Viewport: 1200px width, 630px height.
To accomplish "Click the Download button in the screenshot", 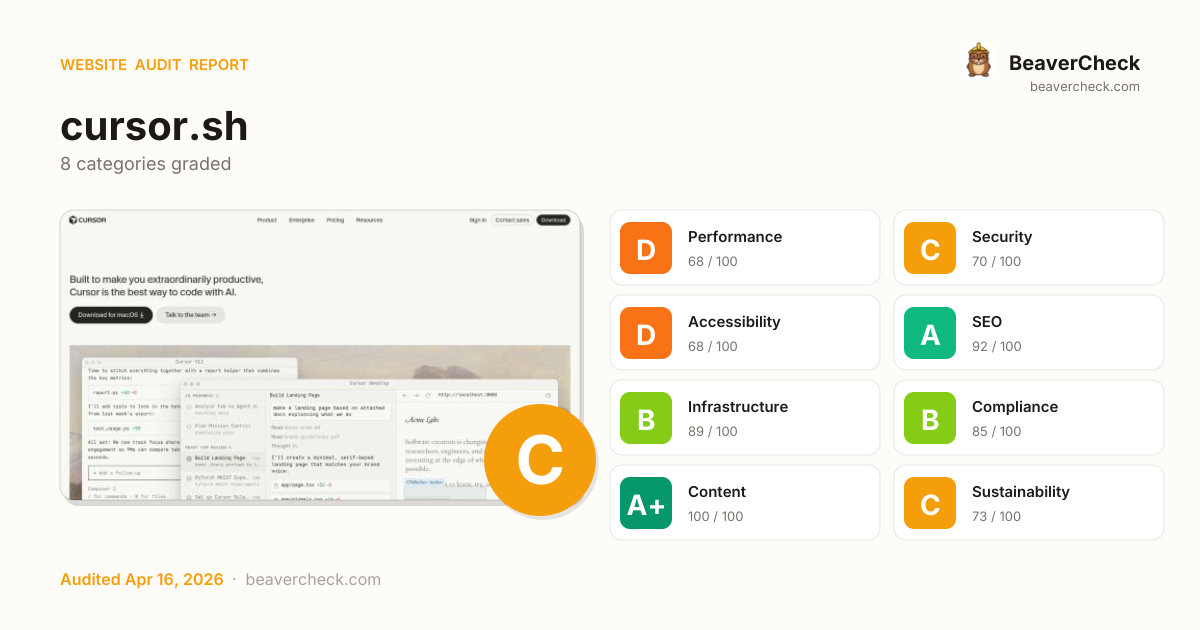I will pyautogui.click(x=553, y=220).
